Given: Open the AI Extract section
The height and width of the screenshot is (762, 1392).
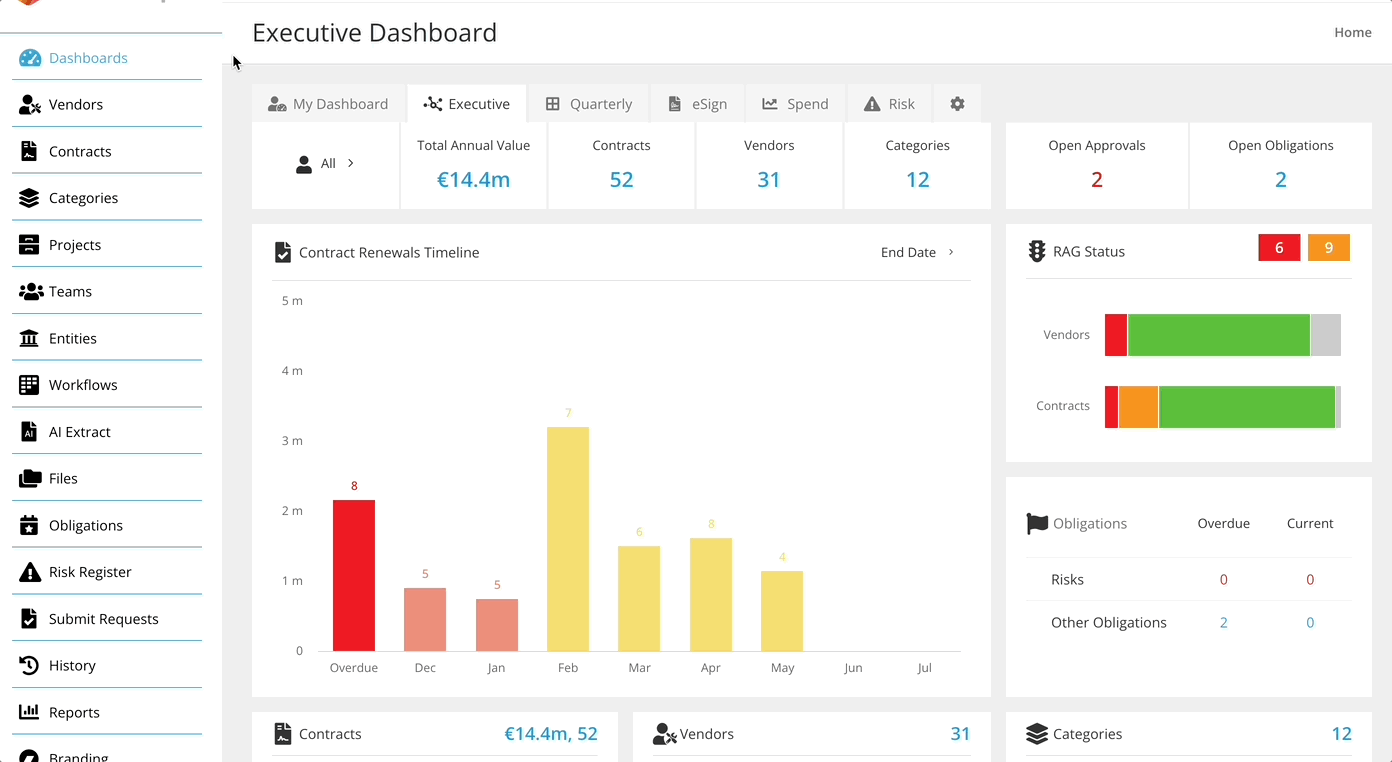Looking at the screenshot, I should [x=80, y=431].
